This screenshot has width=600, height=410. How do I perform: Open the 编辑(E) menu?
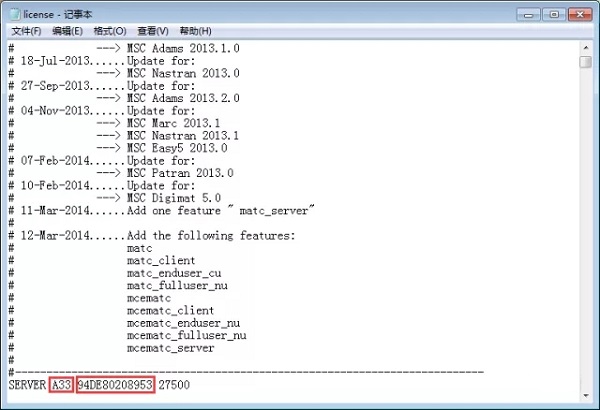(x=67, y=31)
